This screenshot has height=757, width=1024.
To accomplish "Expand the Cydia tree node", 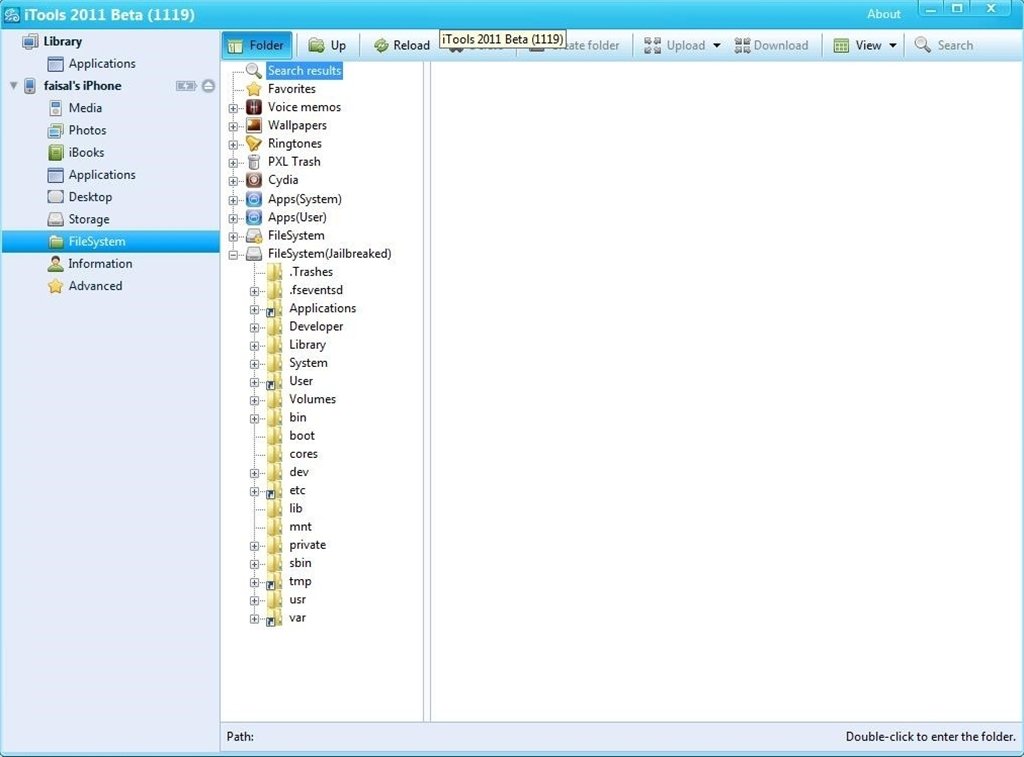I will pyautogui.click(x=233, y=181).
